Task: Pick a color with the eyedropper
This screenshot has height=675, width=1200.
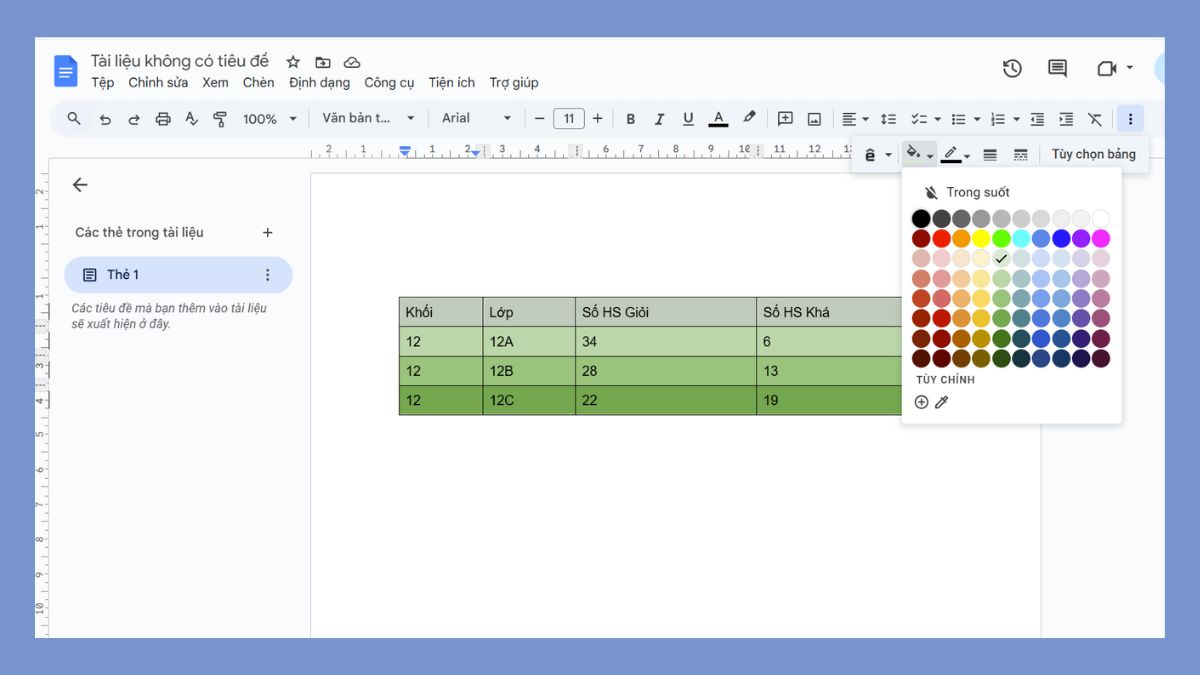Action: click(x=941, y=402)
